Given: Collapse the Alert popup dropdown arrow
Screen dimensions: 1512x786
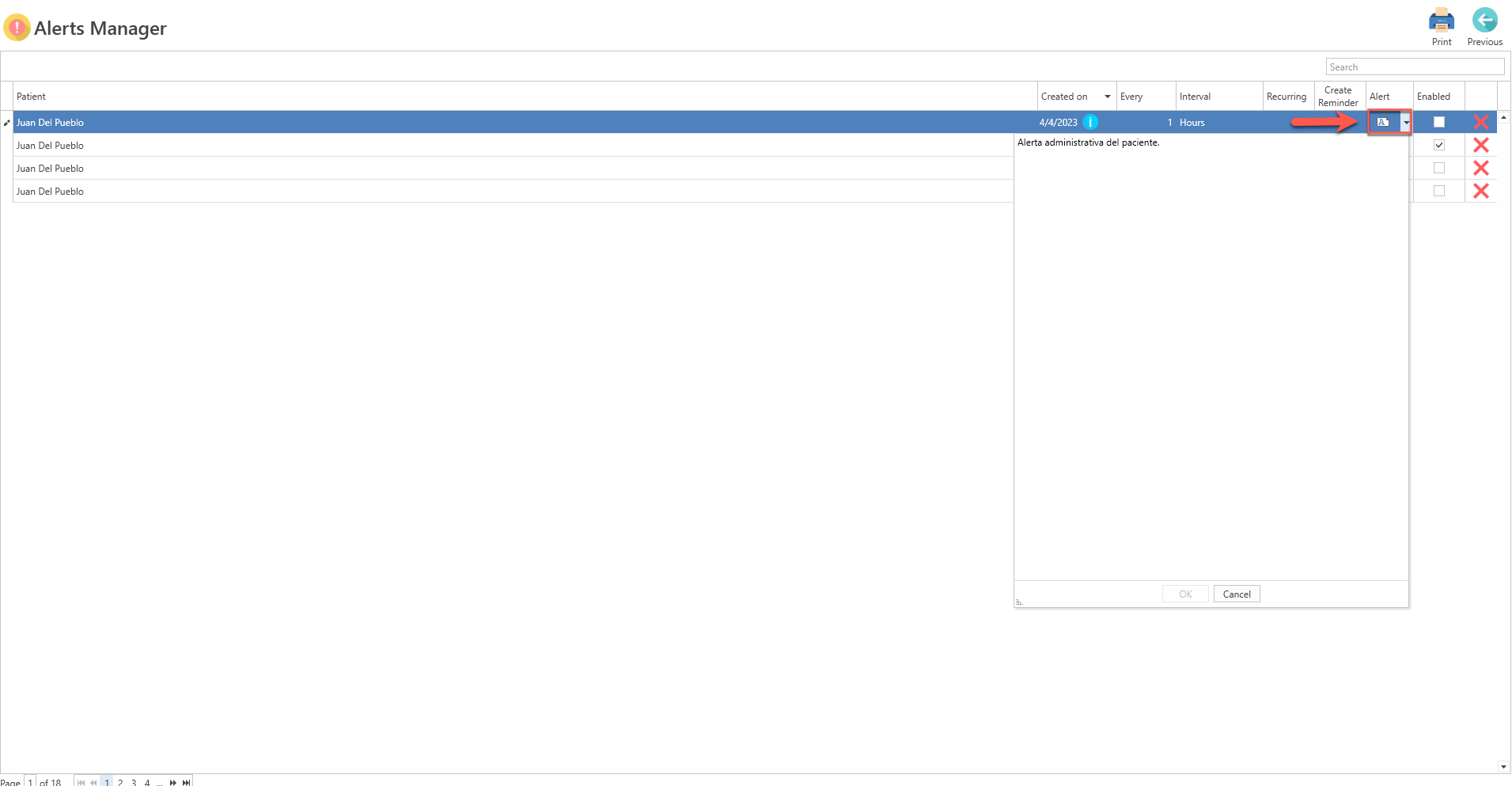Looking at the screenshot, I should (1405, 123).
